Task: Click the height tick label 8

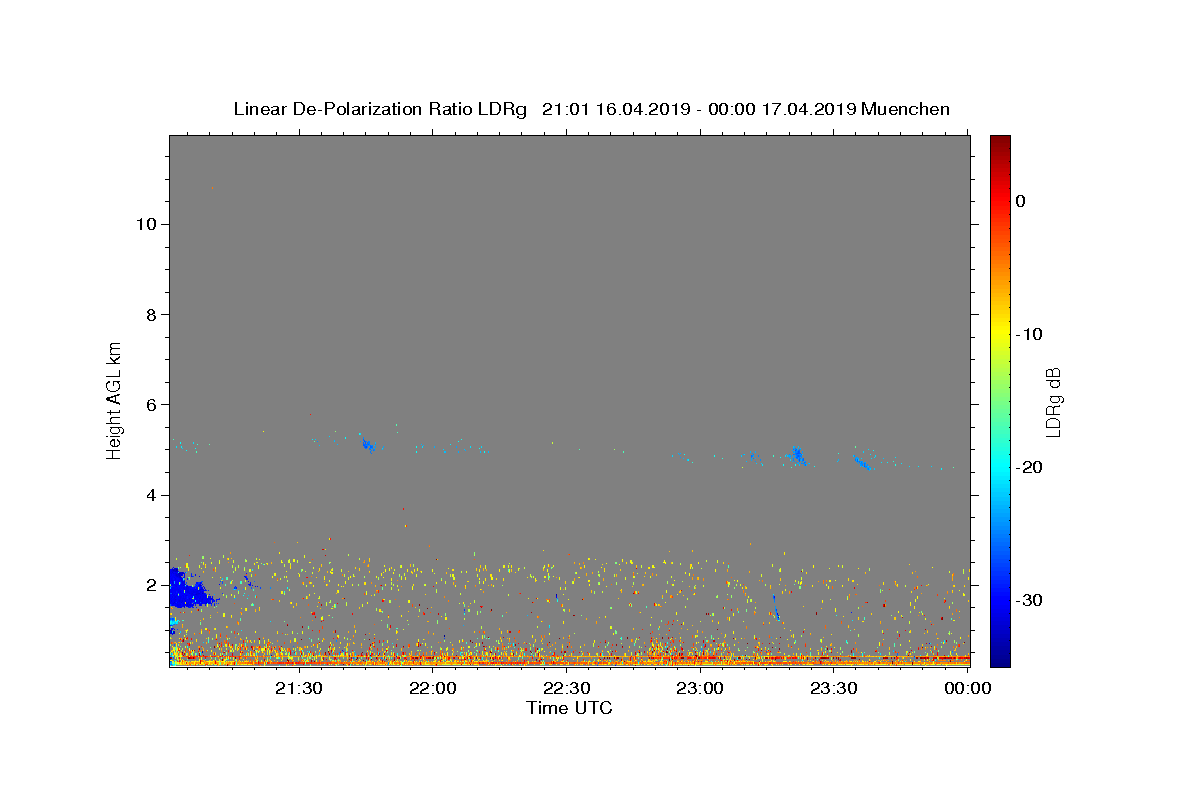Action: coord(152,314)
